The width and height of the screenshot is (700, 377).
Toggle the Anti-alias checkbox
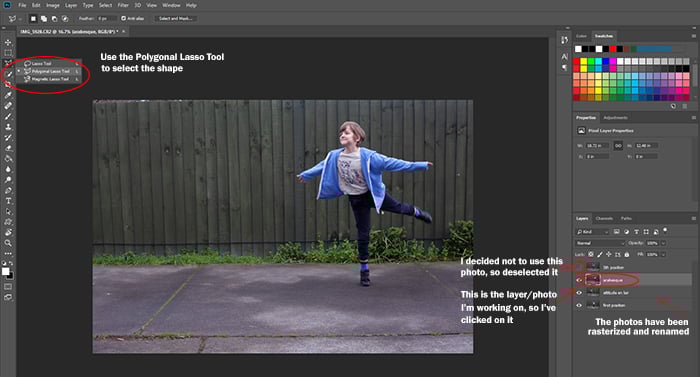click(x=124, y=18)
